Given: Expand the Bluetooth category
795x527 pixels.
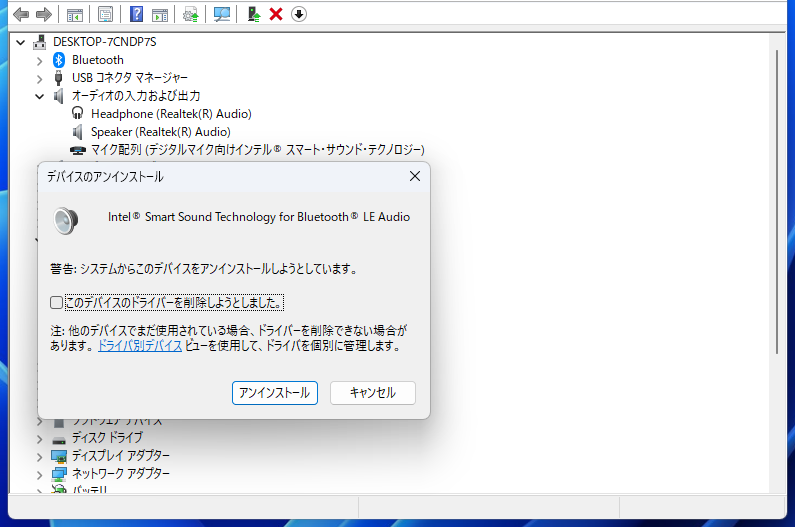Looking at the screenshot, I should 40,61.
